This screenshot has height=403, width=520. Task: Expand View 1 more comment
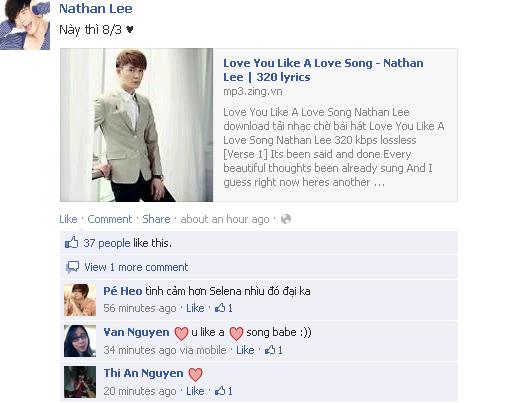pyautogui.click(x=136, y=267)
